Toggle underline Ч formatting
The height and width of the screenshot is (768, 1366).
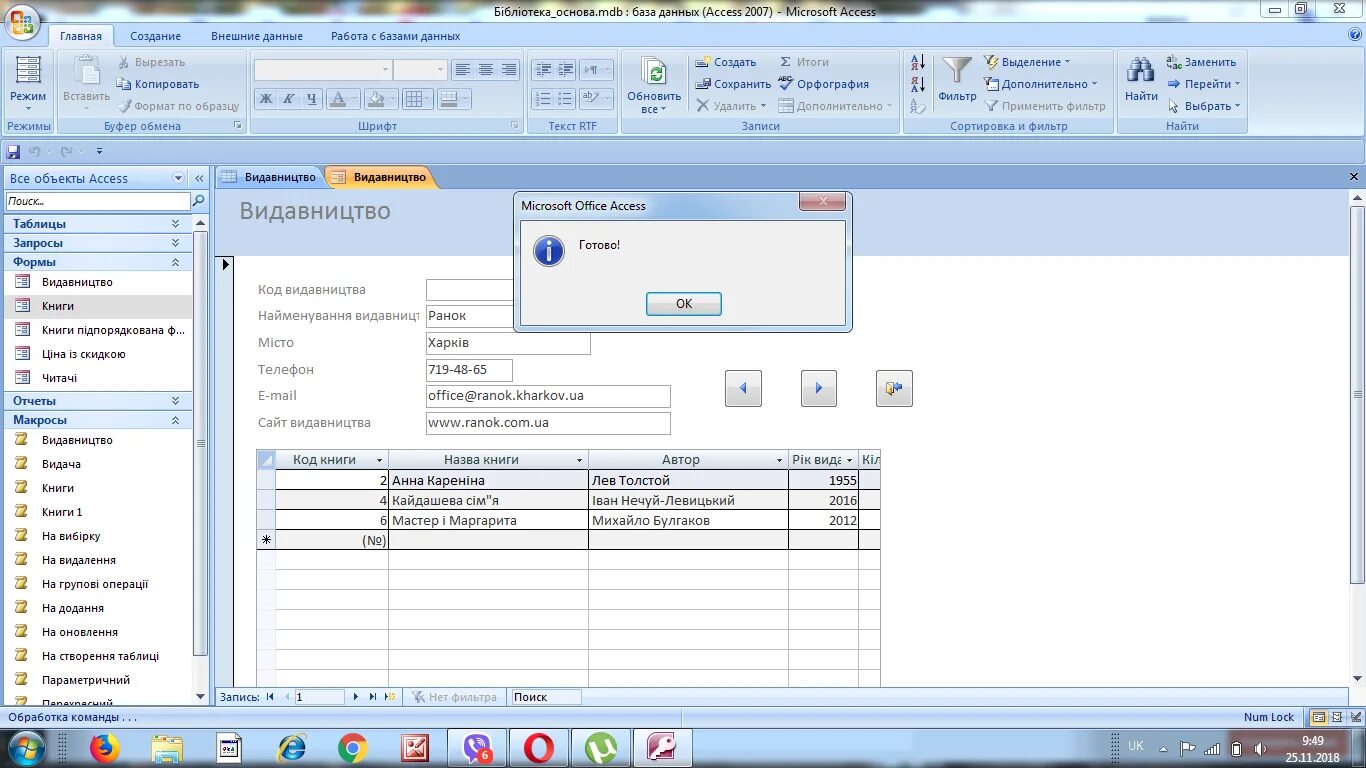[x=312, y=99]
